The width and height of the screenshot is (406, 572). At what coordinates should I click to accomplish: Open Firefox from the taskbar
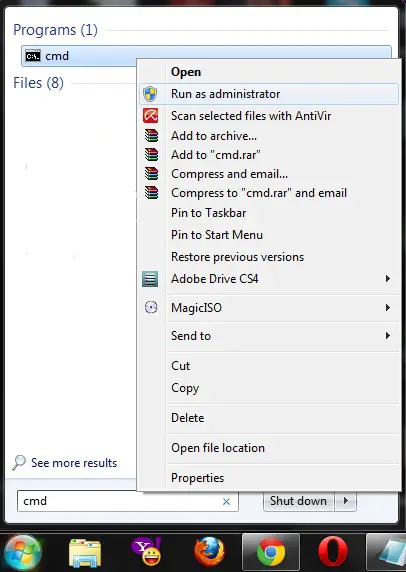209,552
